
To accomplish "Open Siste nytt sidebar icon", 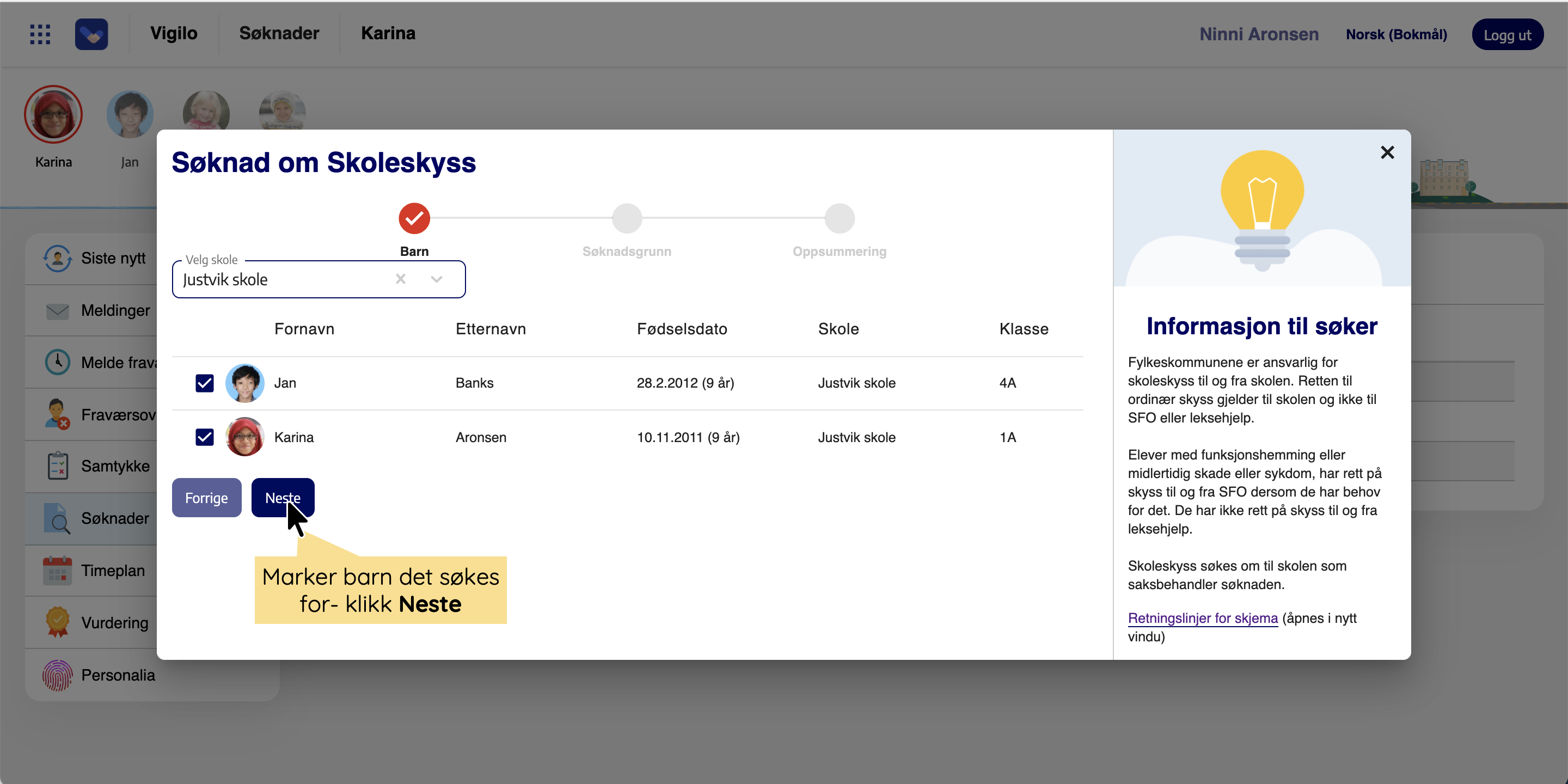I will click(57, 259).
